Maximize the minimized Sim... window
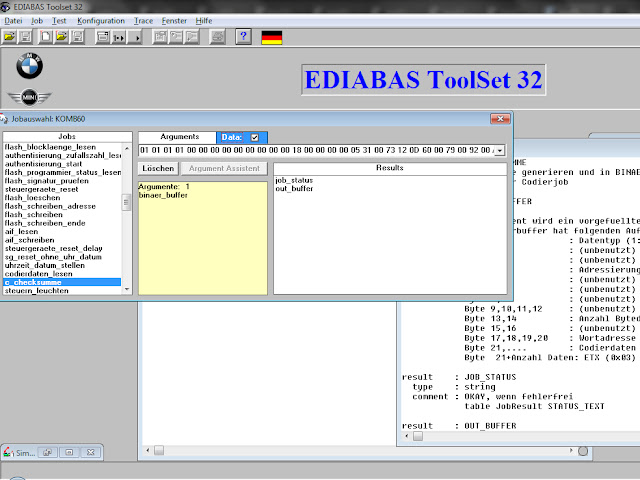The image size is (640, 480). tap(69, 452)
